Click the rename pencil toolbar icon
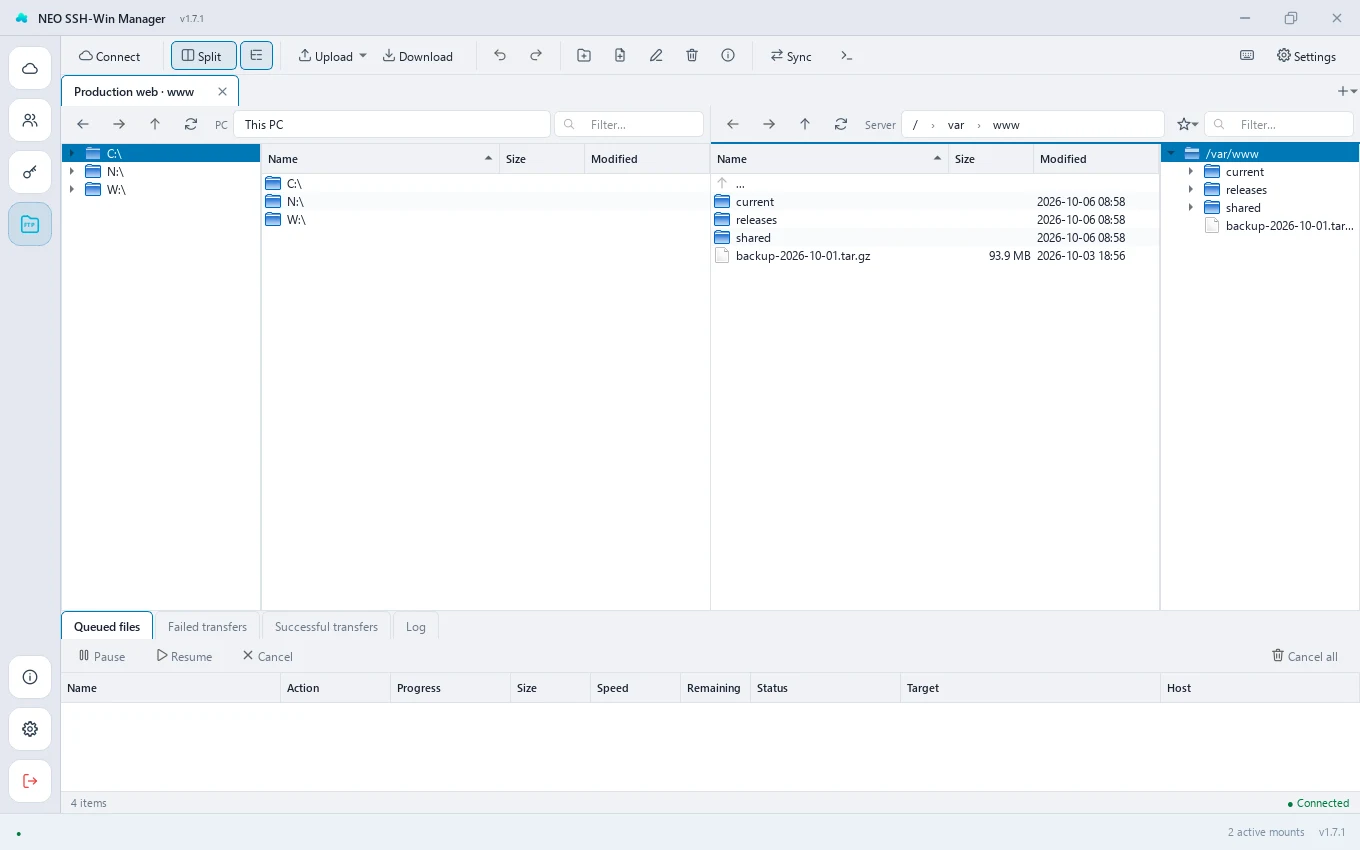 tap(656, 56)
